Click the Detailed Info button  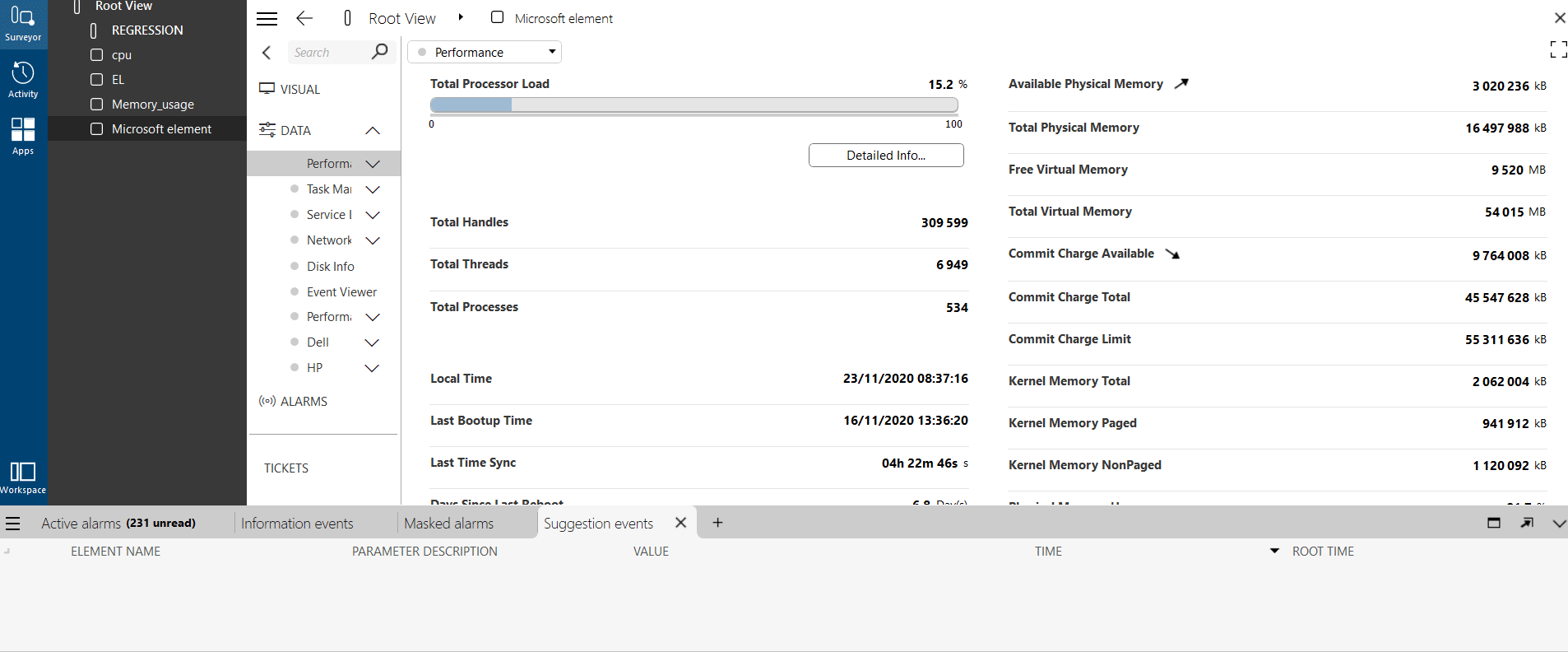pyautogui.click(x=886, y=155)
